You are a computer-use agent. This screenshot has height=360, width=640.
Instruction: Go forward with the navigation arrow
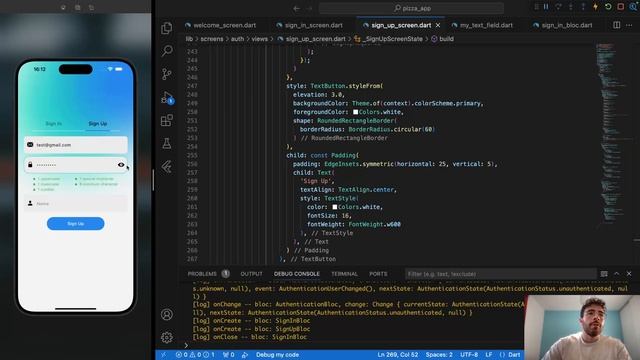(x=309, y=8)
